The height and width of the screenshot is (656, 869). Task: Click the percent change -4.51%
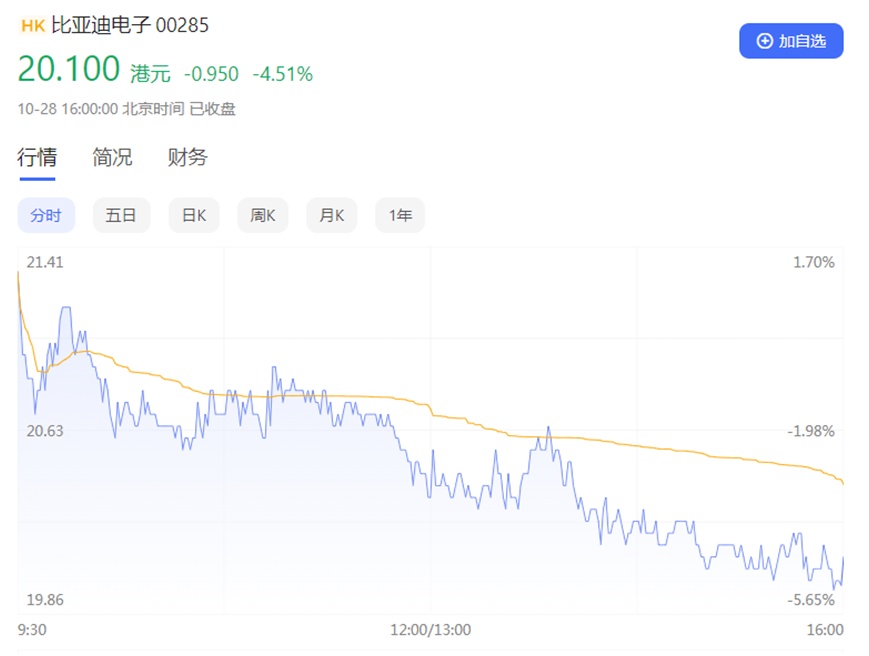(283, 74)
